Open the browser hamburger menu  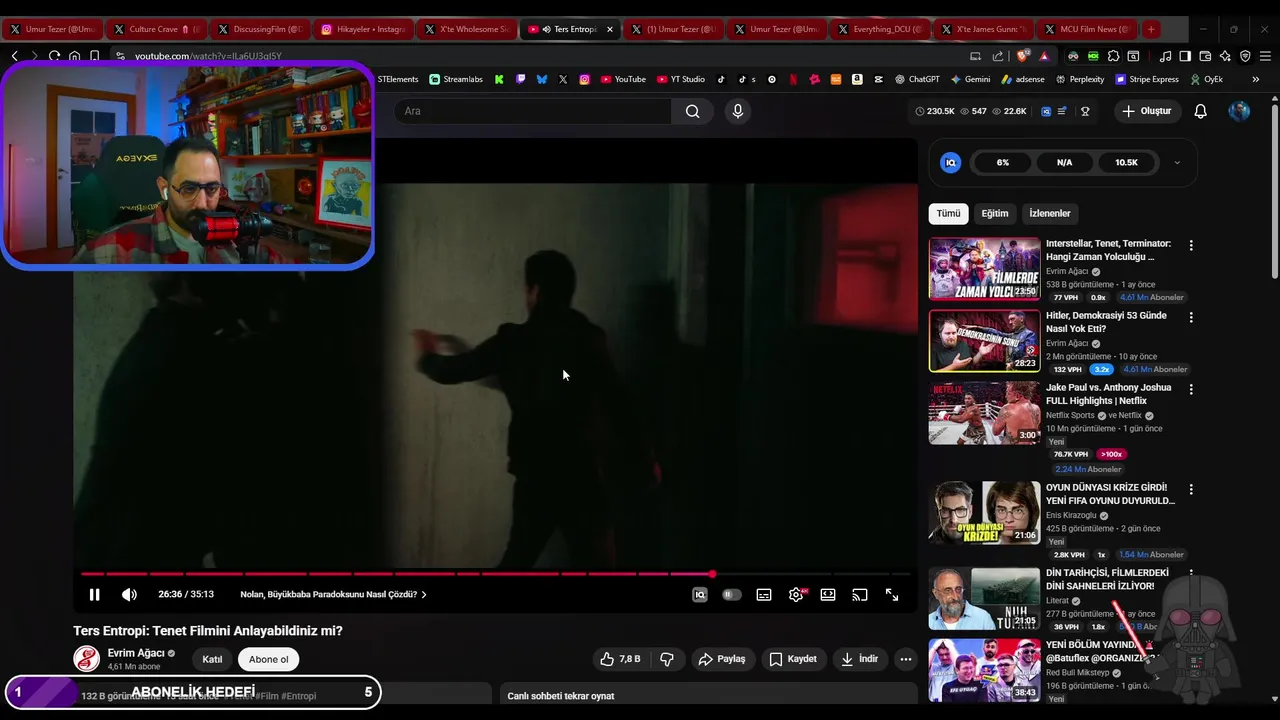[x=1266, y=56]
